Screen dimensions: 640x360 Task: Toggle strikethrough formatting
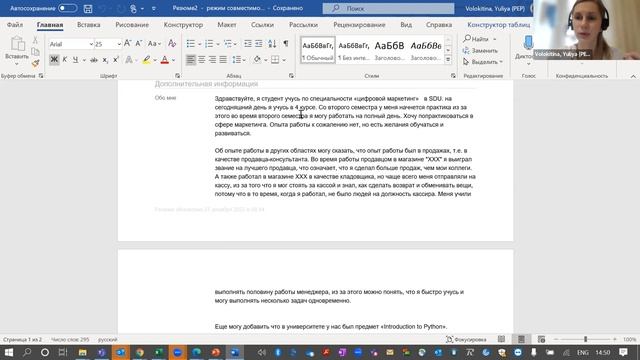coord(94,60)
